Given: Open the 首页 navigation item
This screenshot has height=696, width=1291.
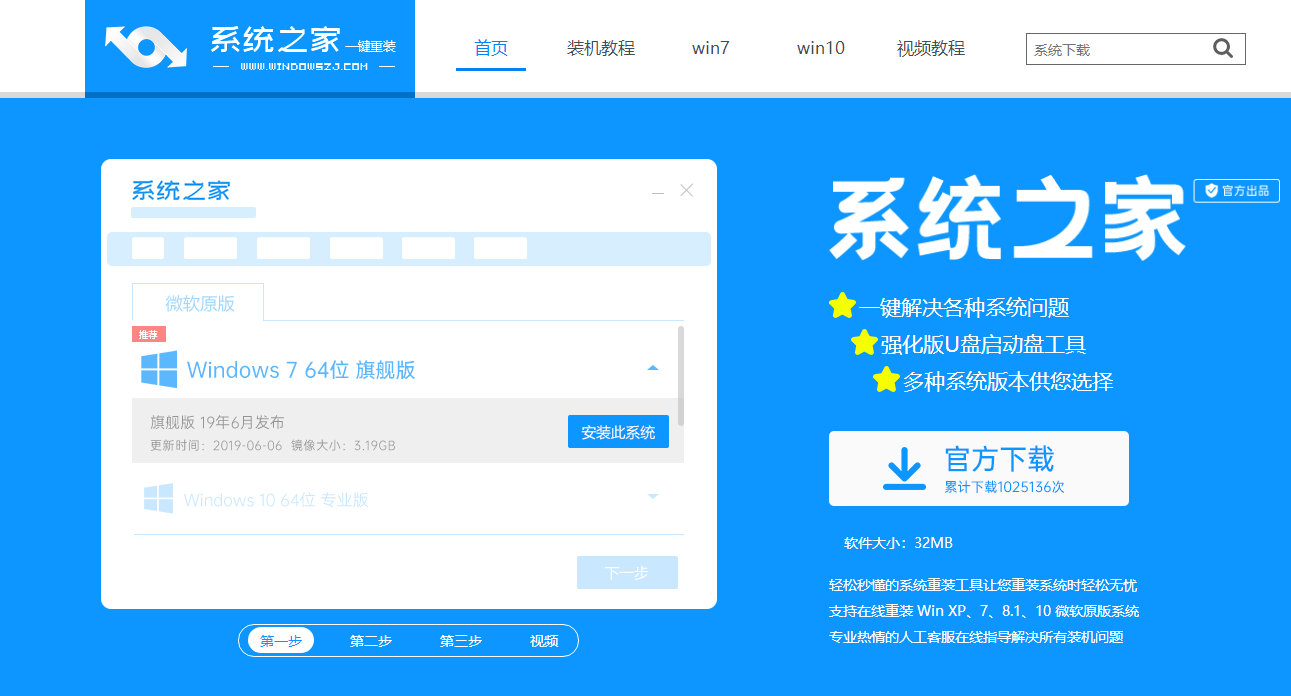Looking at the screenshot, I should [491, 48].
